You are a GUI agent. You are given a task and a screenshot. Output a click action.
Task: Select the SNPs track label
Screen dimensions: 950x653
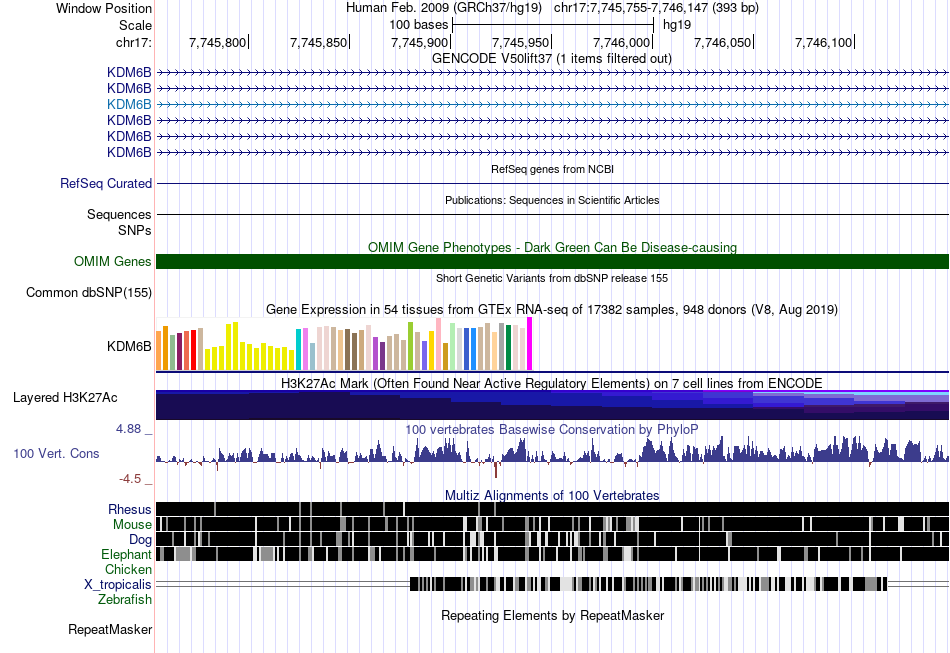click(135, 230)
